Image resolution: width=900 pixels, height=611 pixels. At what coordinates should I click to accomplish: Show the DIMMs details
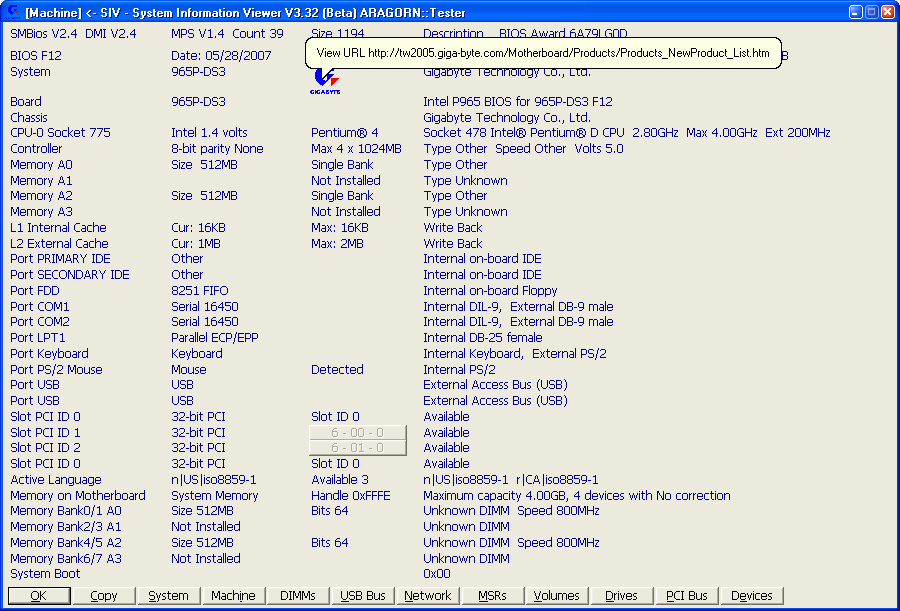click(298, 596)
